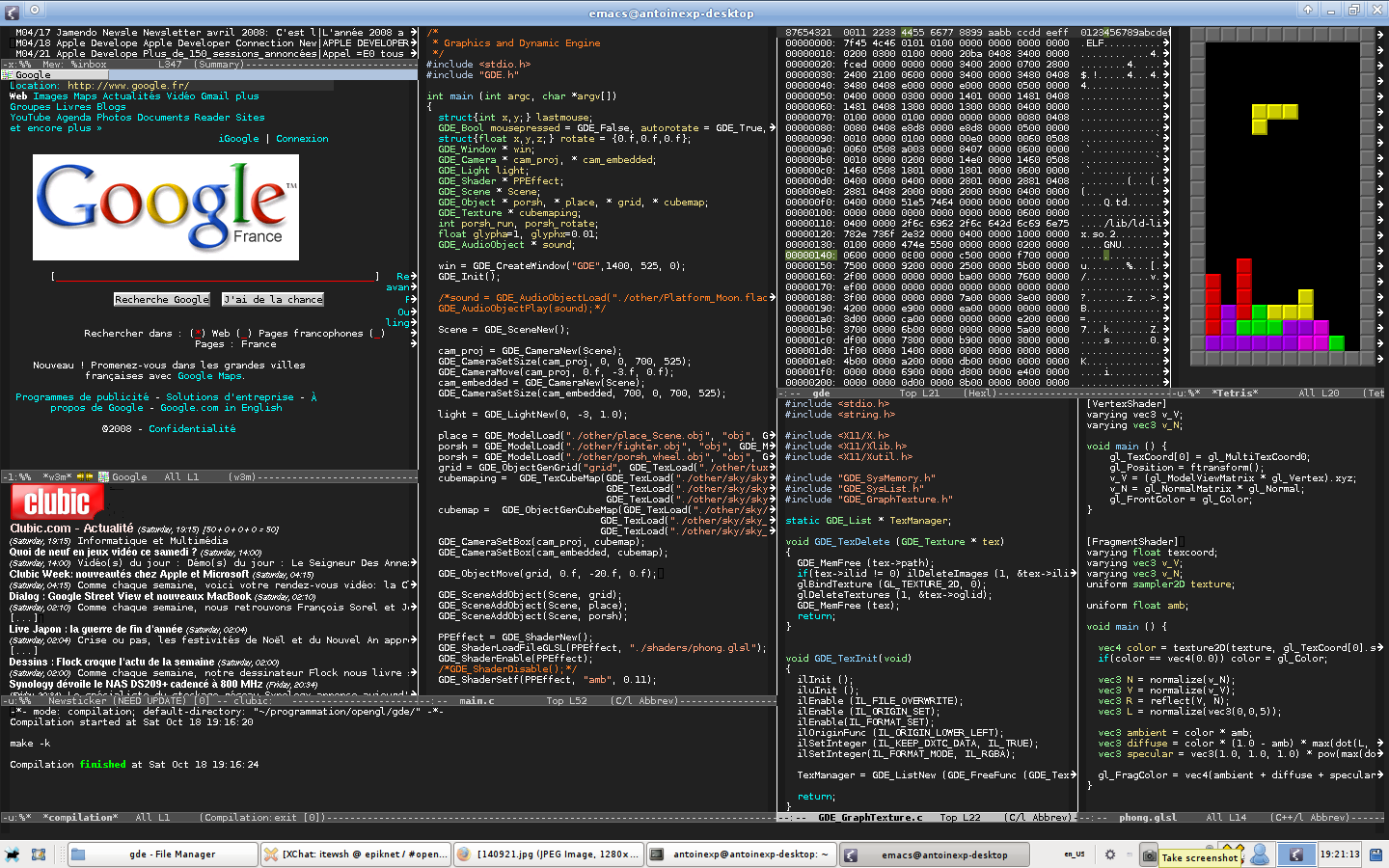Open the Confidentialité link
Viewport: 1389px width, 868px height.
pyautogui.click(x=192, y=429)
